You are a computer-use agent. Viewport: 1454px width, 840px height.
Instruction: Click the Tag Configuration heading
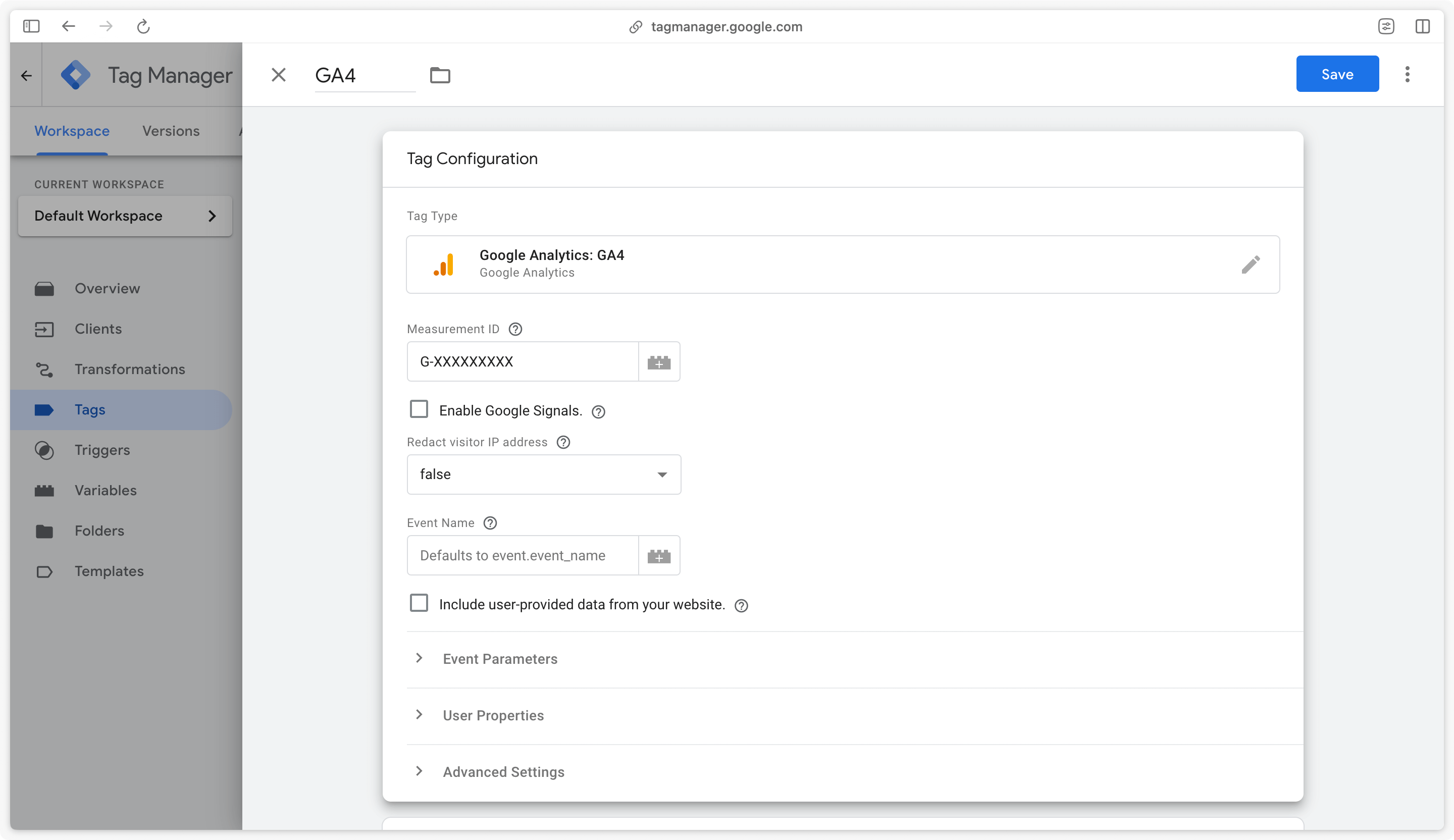(x=472, y=159)
